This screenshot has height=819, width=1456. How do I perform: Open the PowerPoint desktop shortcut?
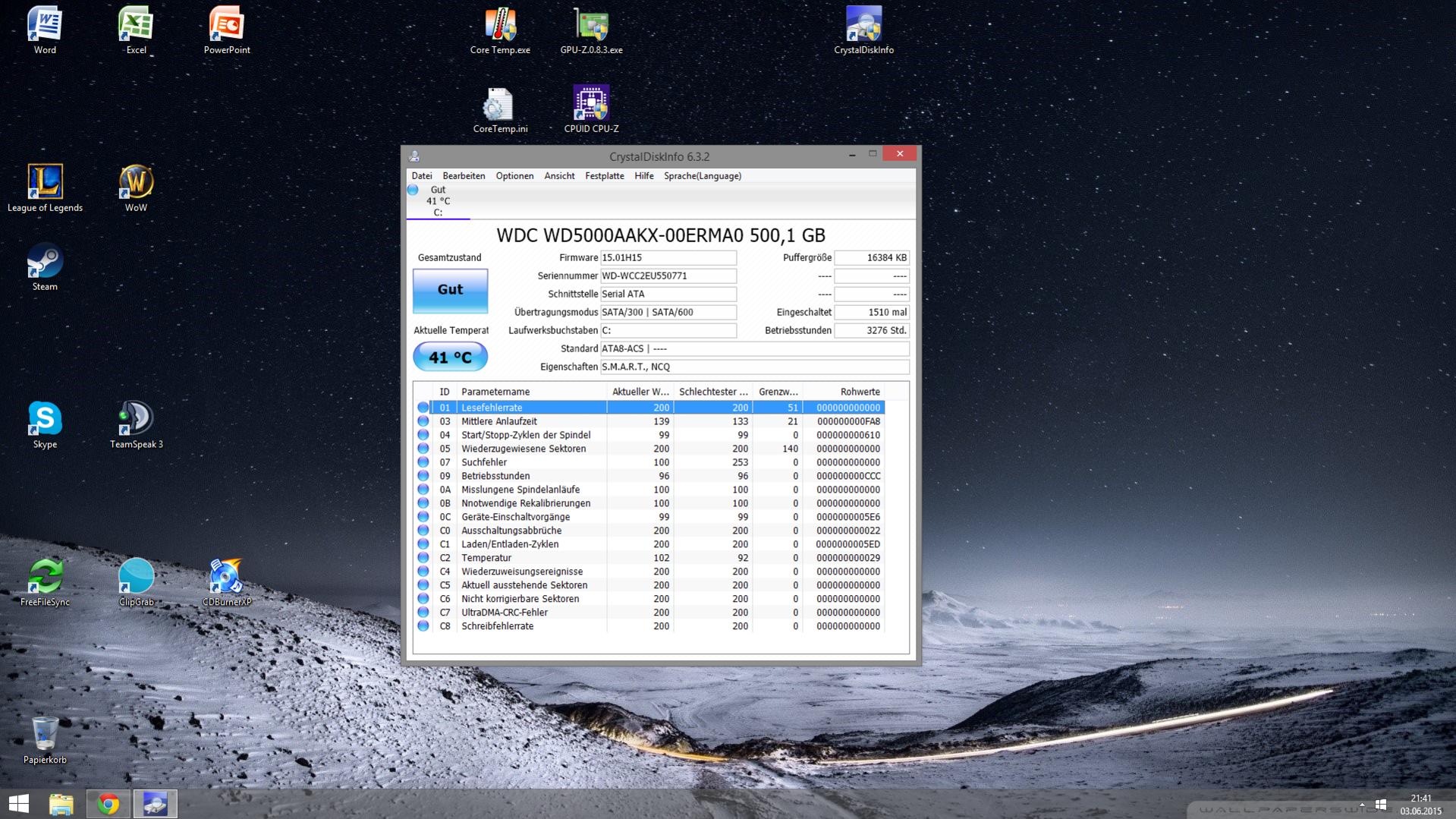[x=227, y=30]
